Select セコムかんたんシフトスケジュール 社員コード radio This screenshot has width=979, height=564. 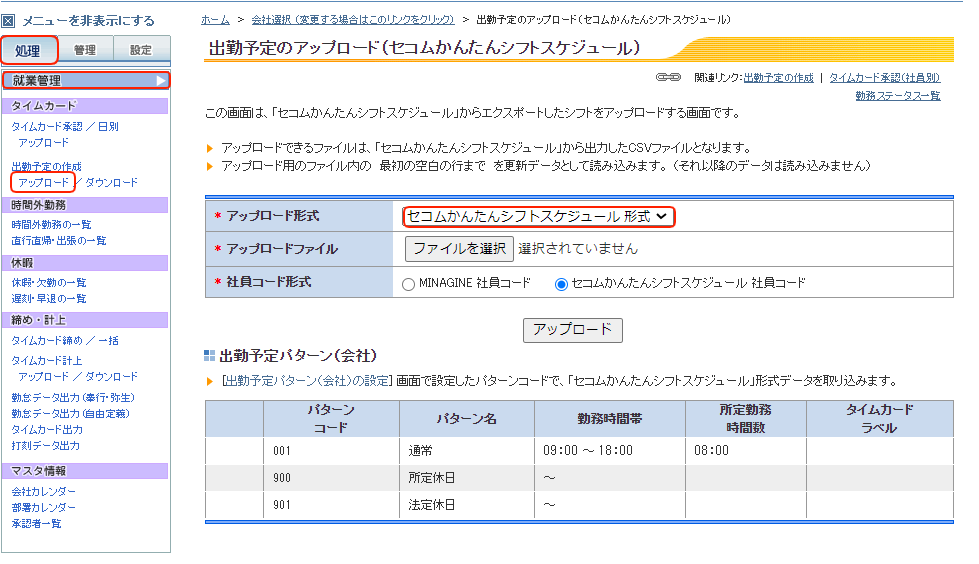(561, 284)
